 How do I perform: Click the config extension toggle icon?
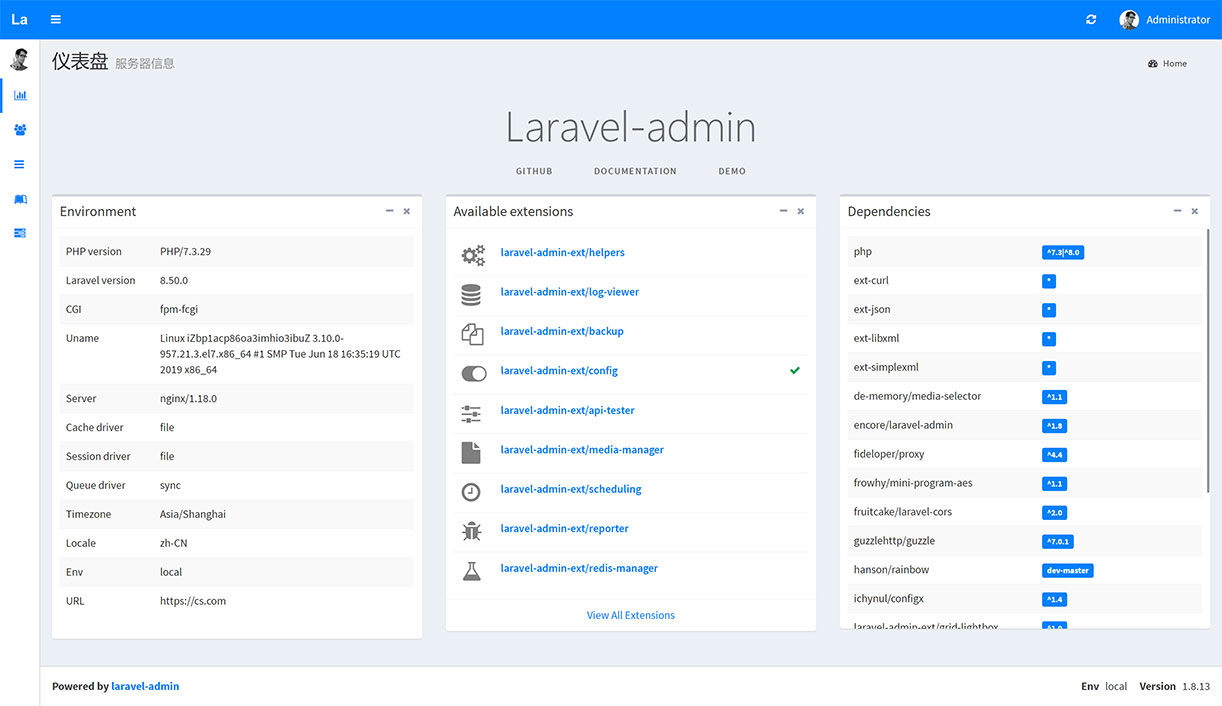473,372
